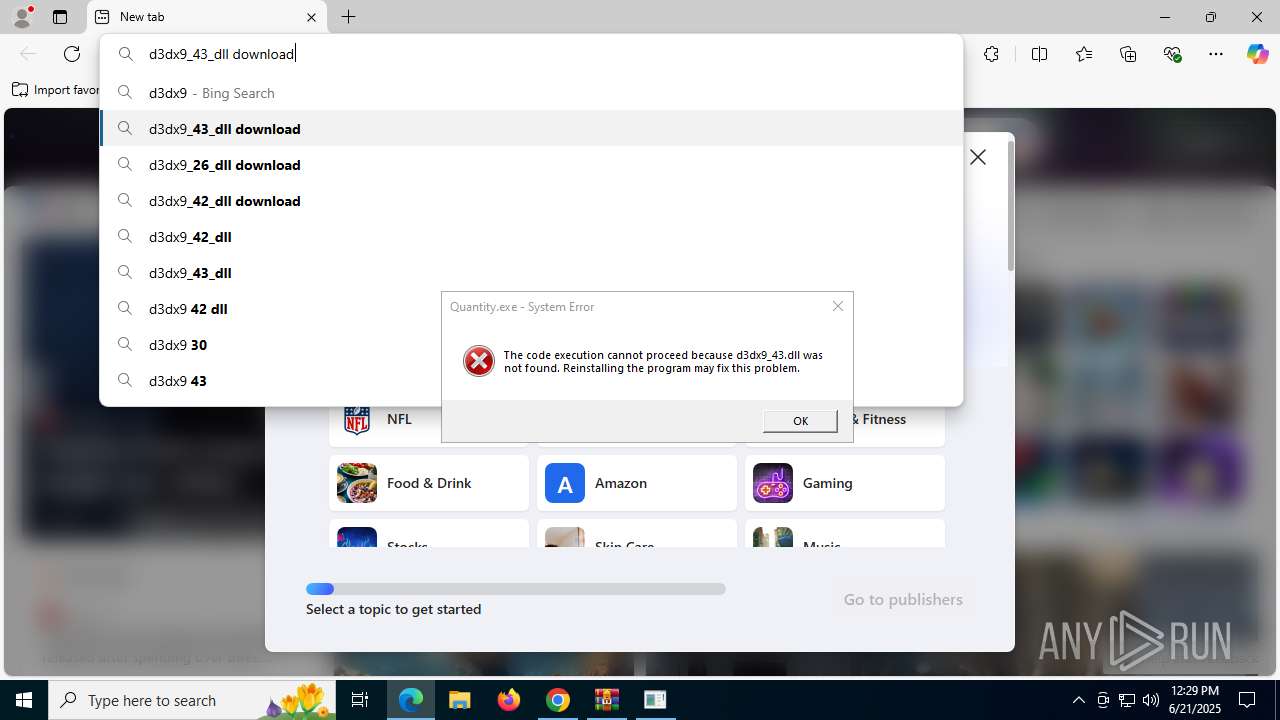Open File Explorer from taskbar
The width and height of the screenshot is (1280, 720).
(x=459, y=700)
